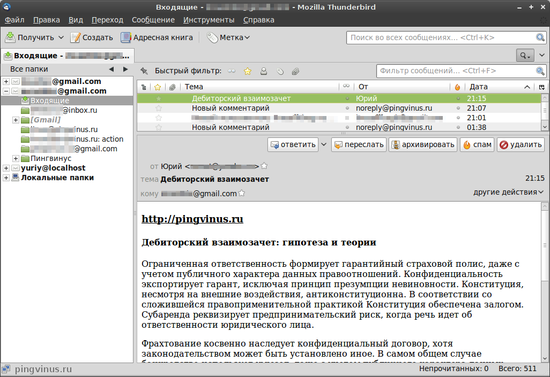Open the tab list dropdown arrow
The height and width of the screenshot is (377, 550).
542,55
